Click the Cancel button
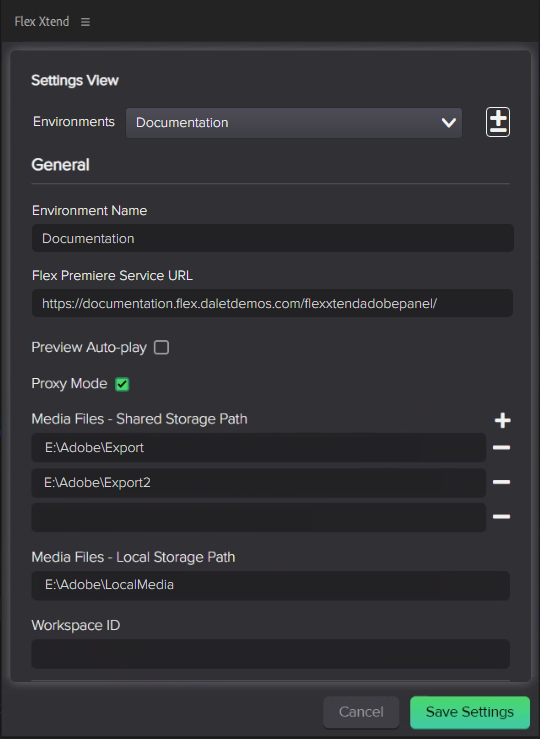Image resolution: width=540 pixels, height=739 pixels. (x=361, y=712)
